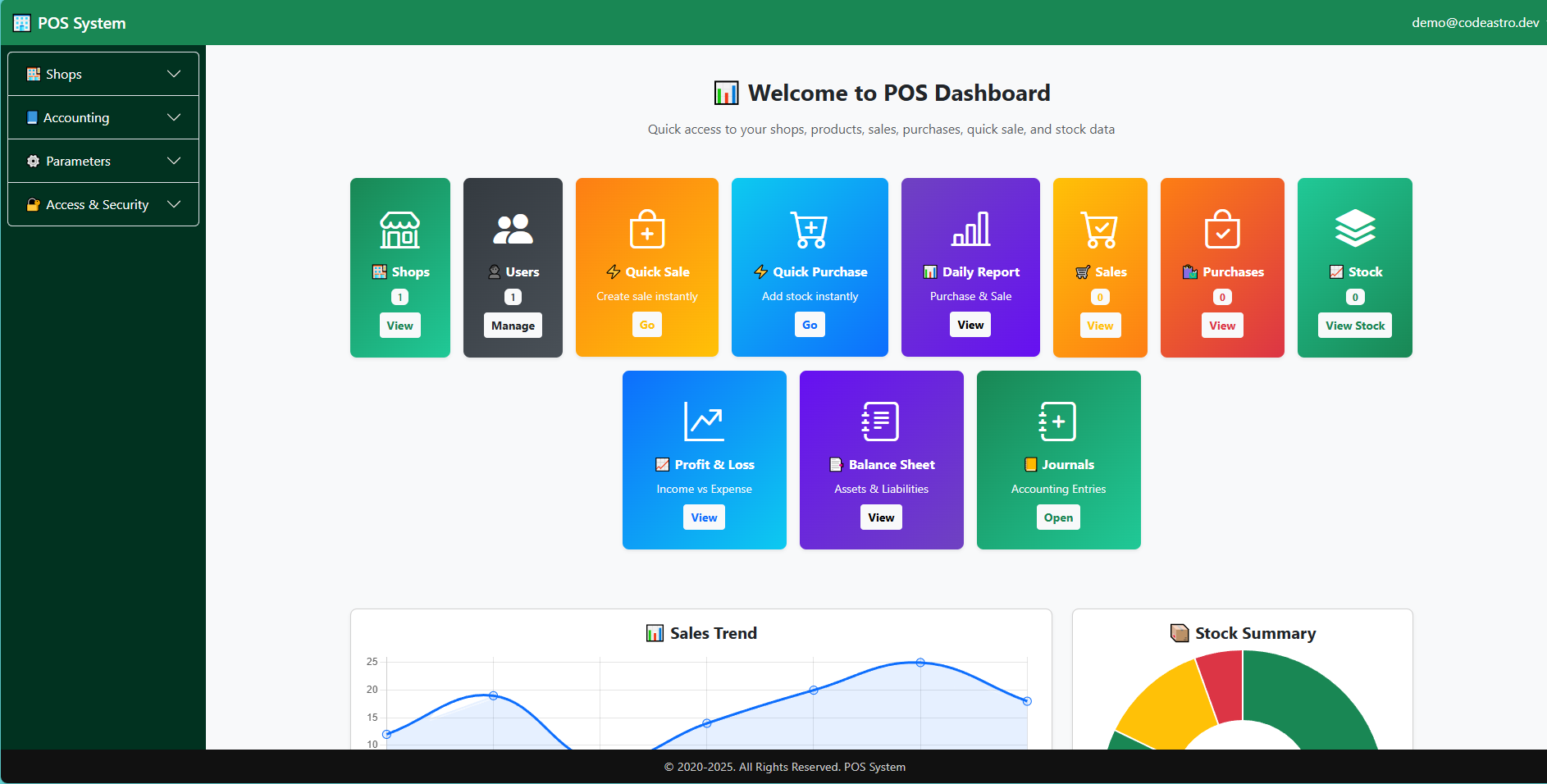1547x784 pixels.
Task: Click the line graph icon on Profit & Loss
Action: [704, 422]
